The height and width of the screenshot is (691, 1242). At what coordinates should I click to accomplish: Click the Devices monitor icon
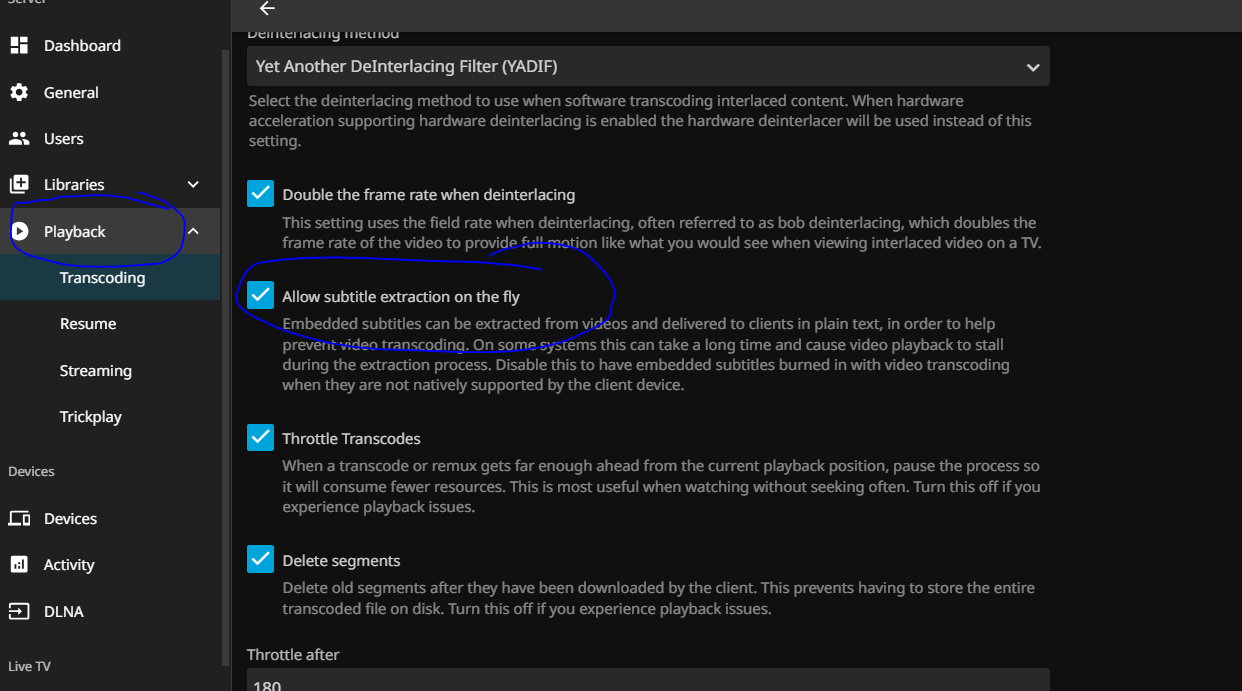coord(19,519)
